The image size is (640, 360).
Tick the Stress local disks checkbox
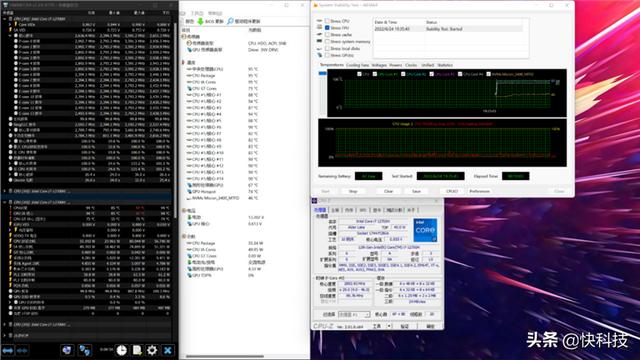(327, 48)
